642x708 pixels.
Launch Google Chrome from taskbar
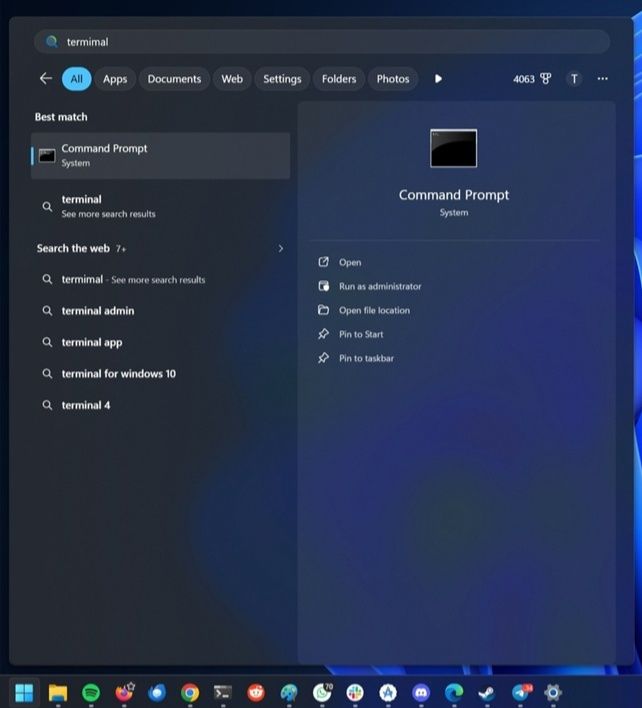tap(190, 692)
